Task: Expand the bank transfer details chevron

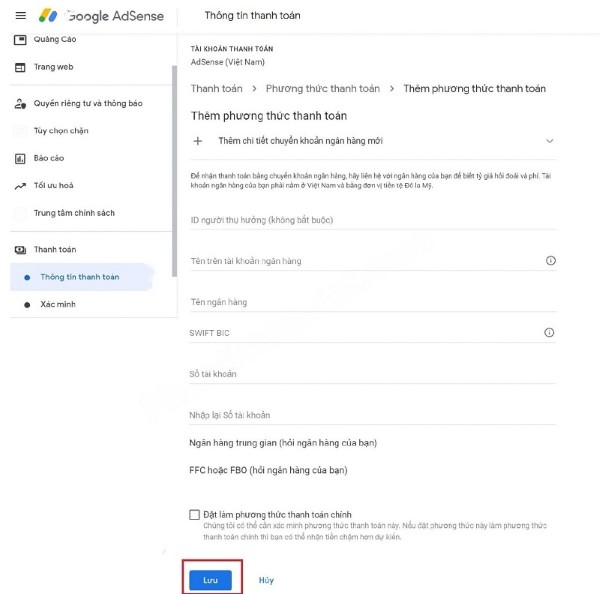Action: (x=549, y=142)
